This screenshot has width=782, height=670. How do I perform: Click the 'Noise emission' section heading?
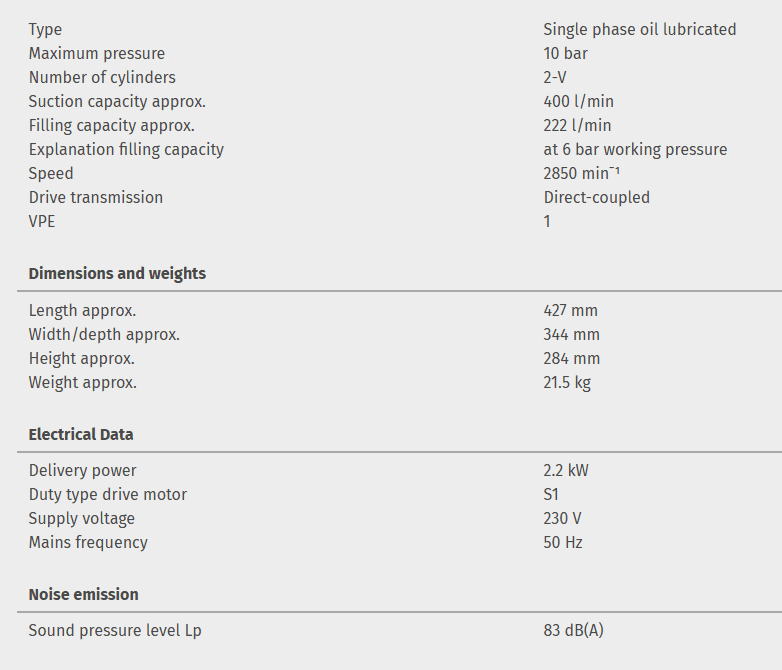coord(83,594)
